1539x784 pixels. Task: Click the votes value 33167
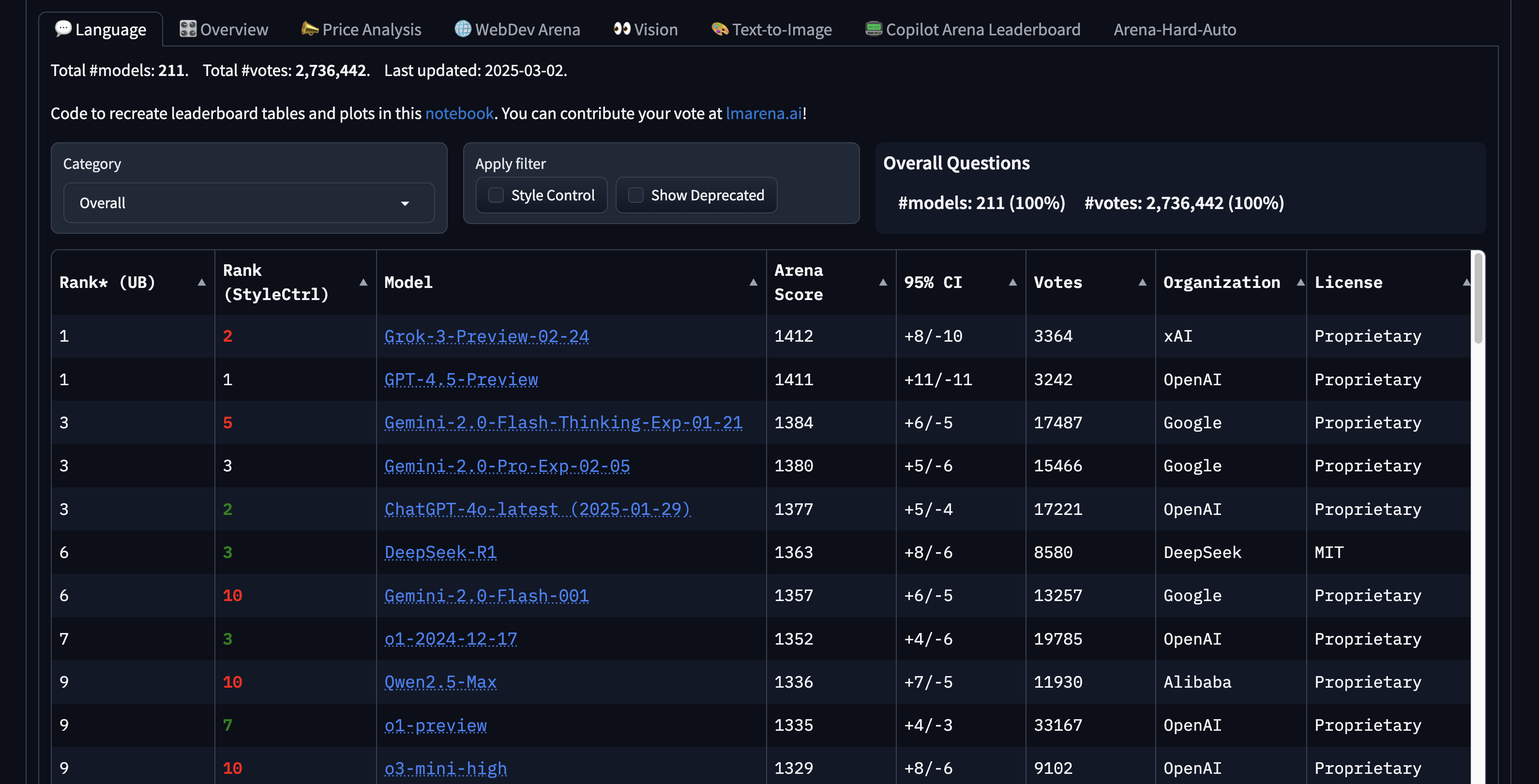[x=1058, y=725]
